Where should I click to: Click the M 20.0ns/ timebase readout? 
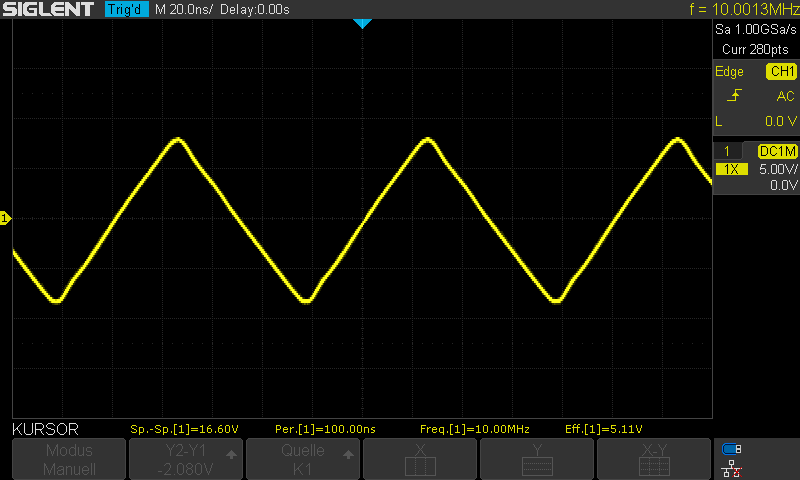[x=184, y=9]
